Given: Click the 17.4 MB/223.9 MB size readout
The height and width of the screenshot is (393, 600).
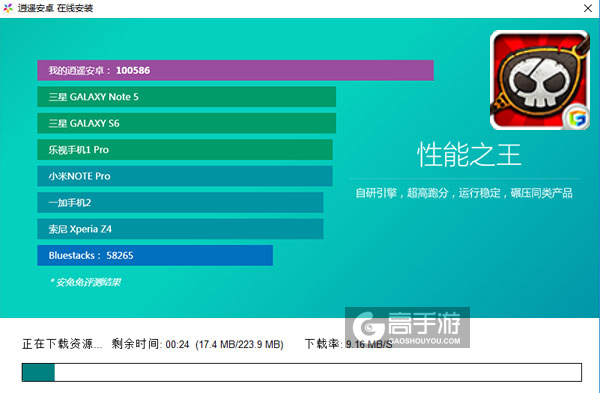Looking at the screenshot, I should [240, 344].
